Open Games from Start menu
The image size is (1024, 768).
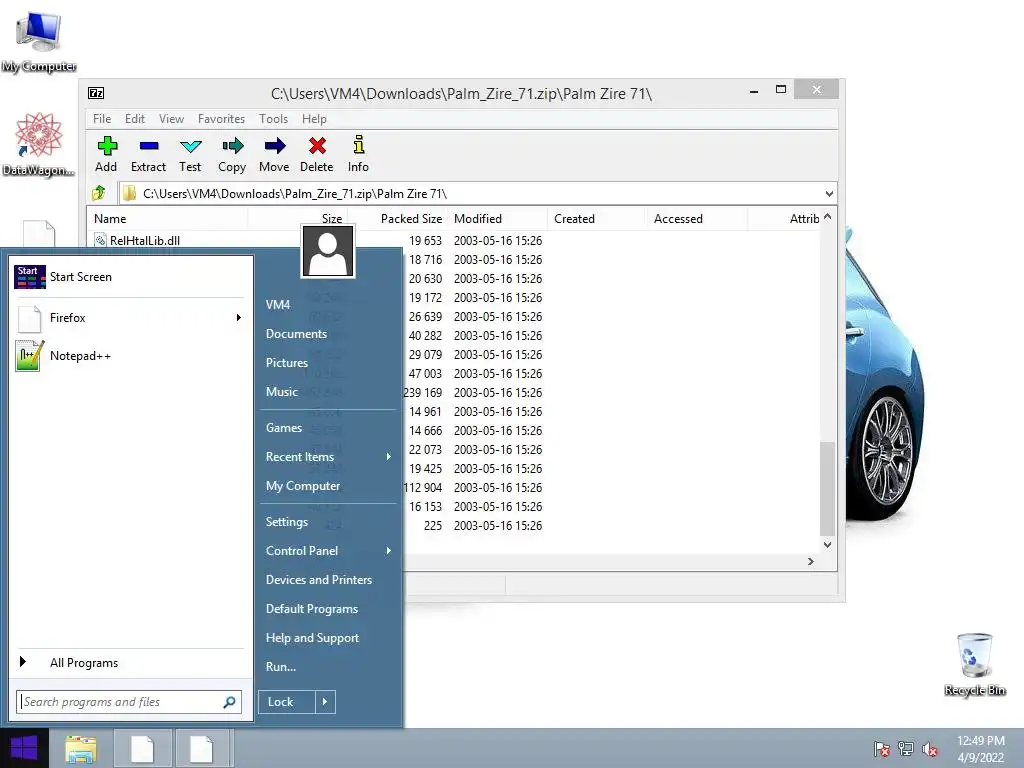click(283, 428)
